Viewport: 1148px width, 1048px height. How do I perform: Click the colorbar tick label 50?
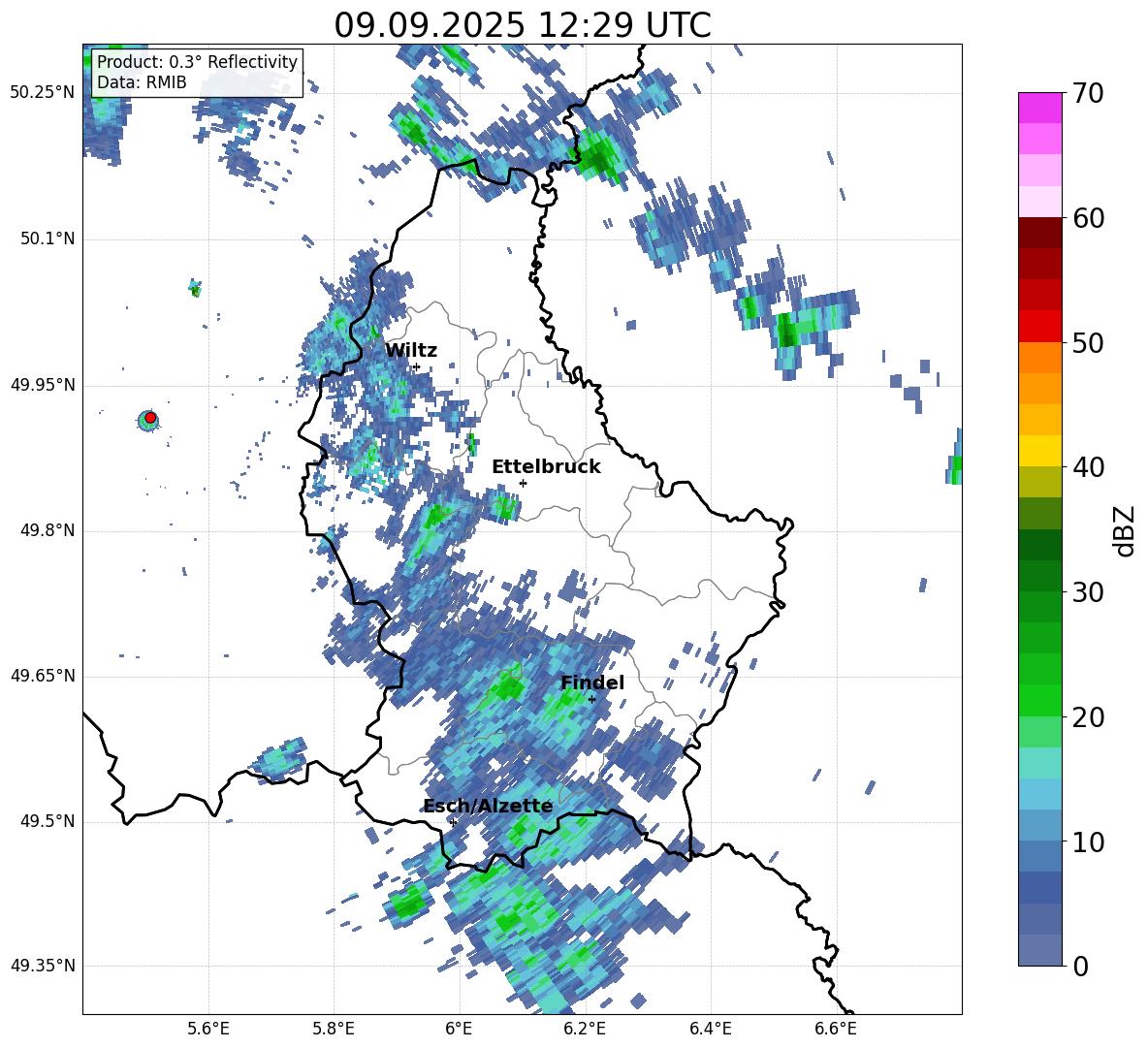click(x=1088, y=343)
